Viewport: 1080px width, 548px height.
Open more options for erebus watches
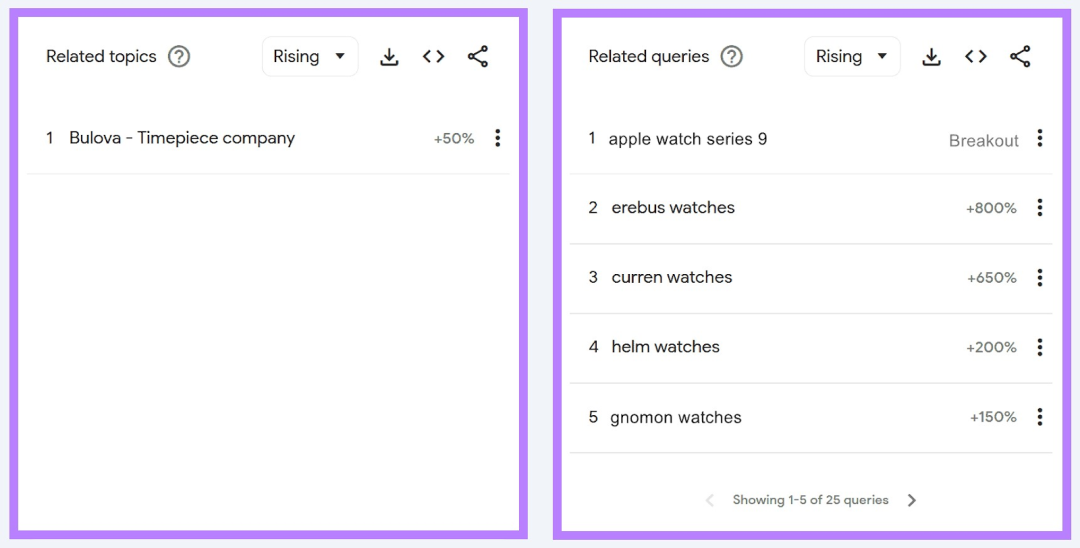pyautogui.click(x=1039, y=208)
